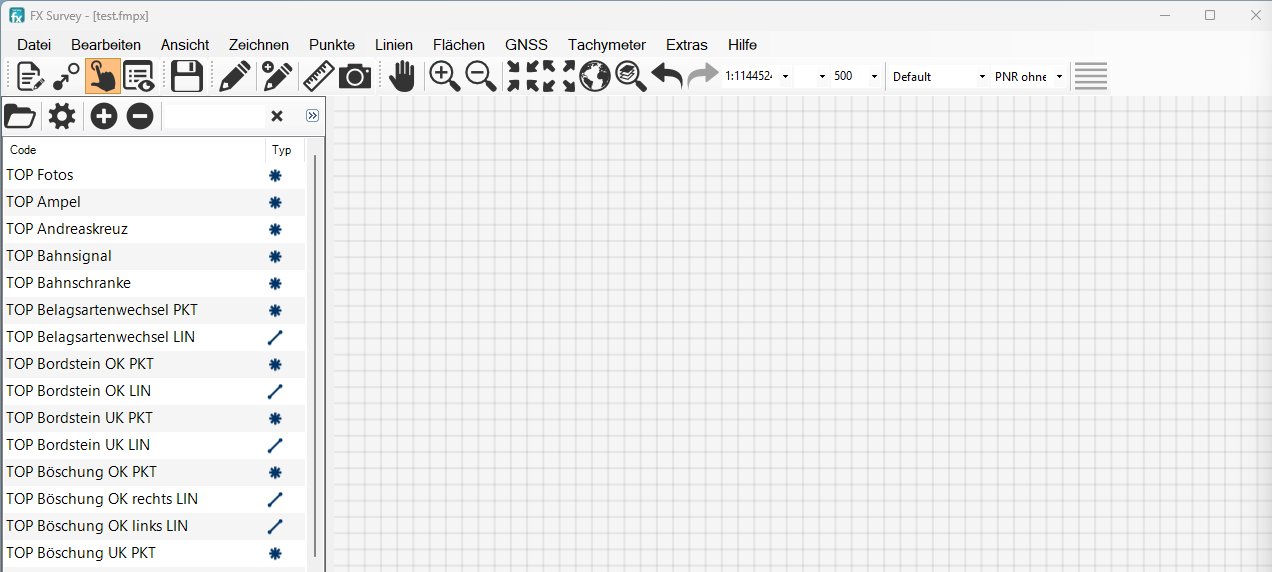Click the undo arrow icon
This screenshot has height=572, width=1272.
666,76
